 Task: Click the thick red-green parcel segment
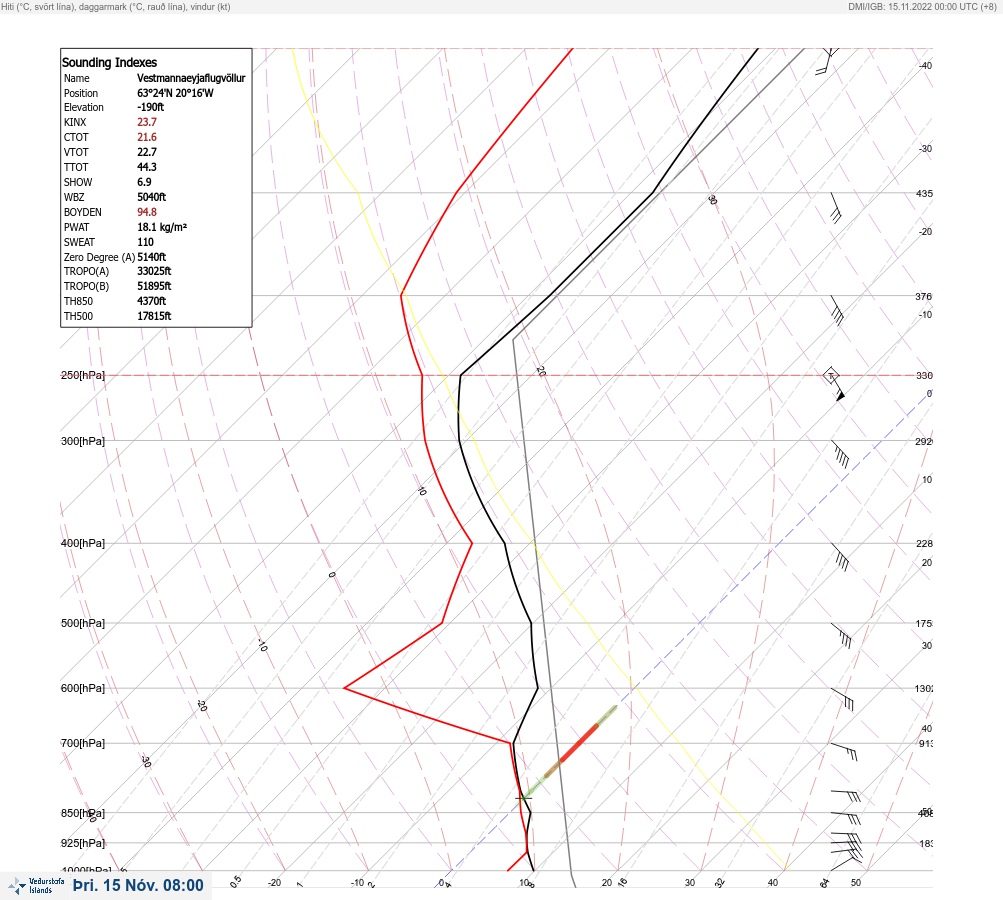coord(571,751)
